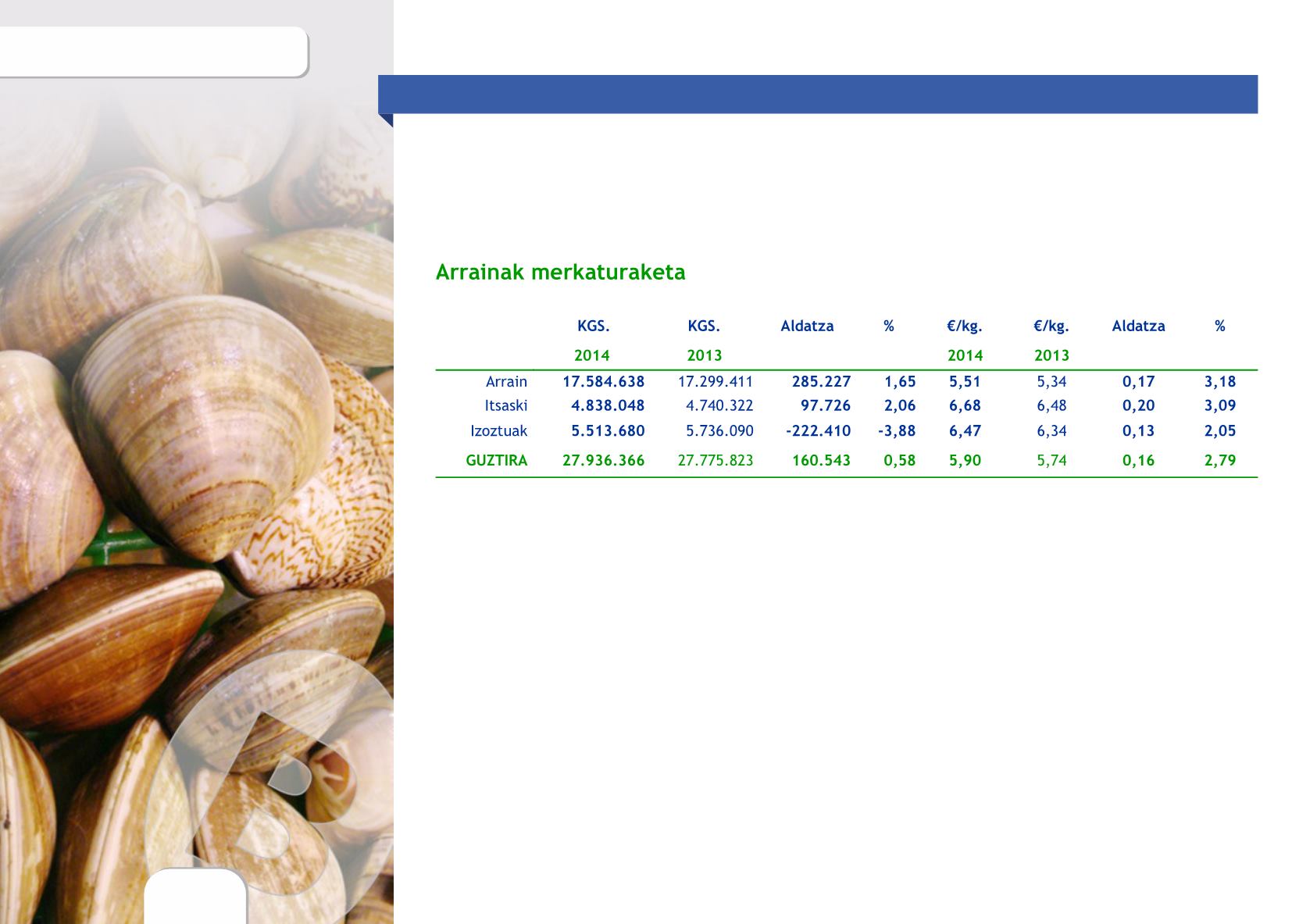The image size is (1292, 924).
Task: Click the GUZTIRA total row label
Action: [497, 460]
